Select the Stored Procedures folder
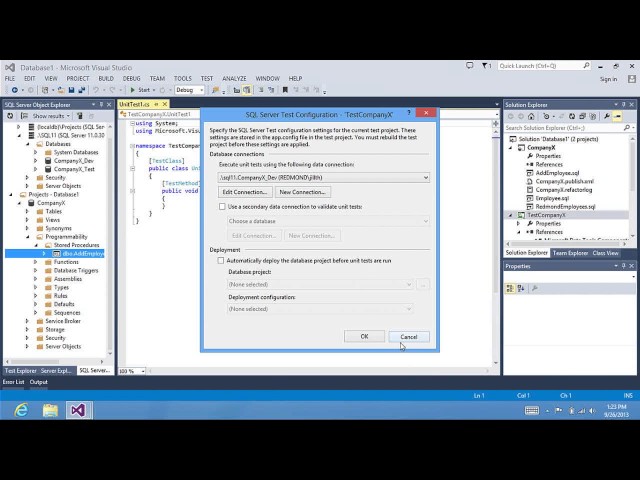This screenshot has width=640, height=480. point(76,245)
